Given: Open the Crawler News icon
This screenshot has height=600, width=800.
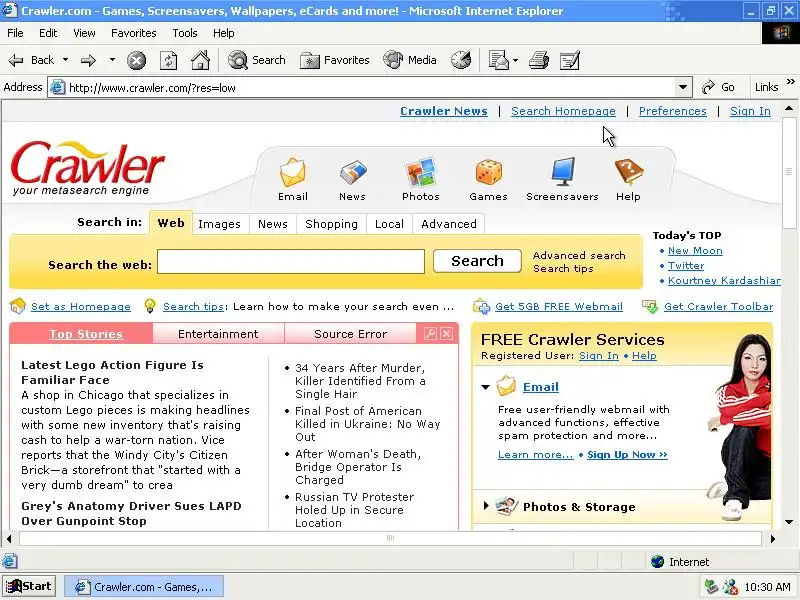Looking at the screenshot, I should click(x=353, y=172).
